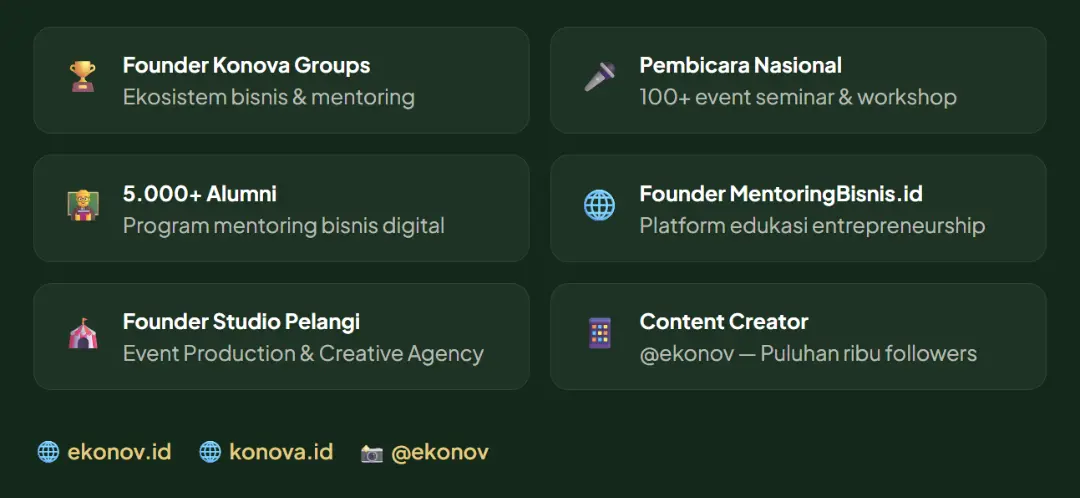Click the phone icon beside Content Creator
The image size is (1080, 498).
[600, 333]
